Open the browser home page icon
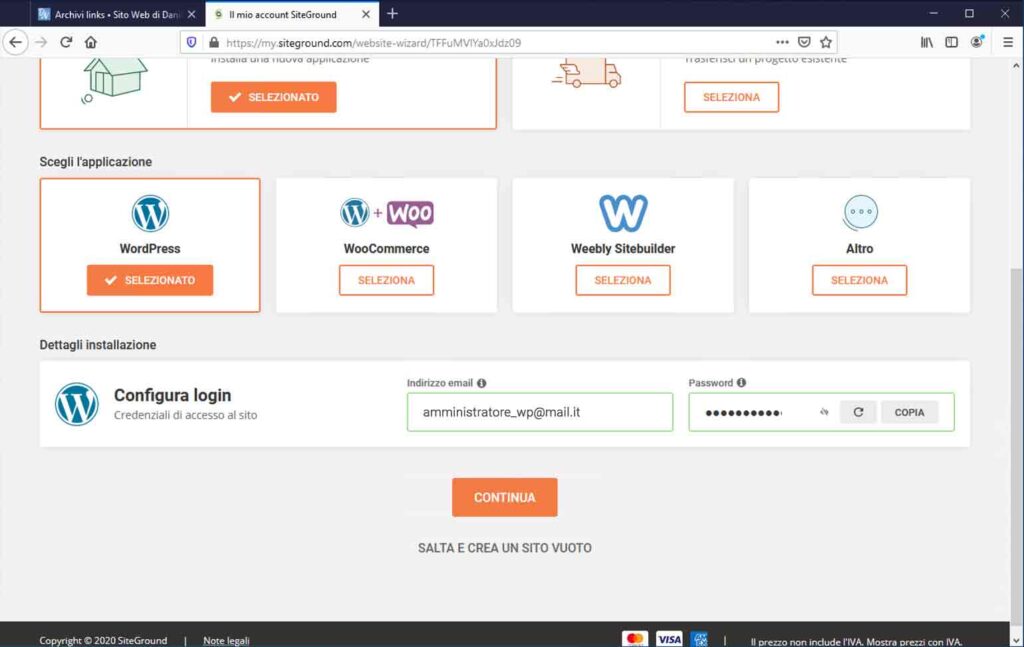 [x=91, y=42]
